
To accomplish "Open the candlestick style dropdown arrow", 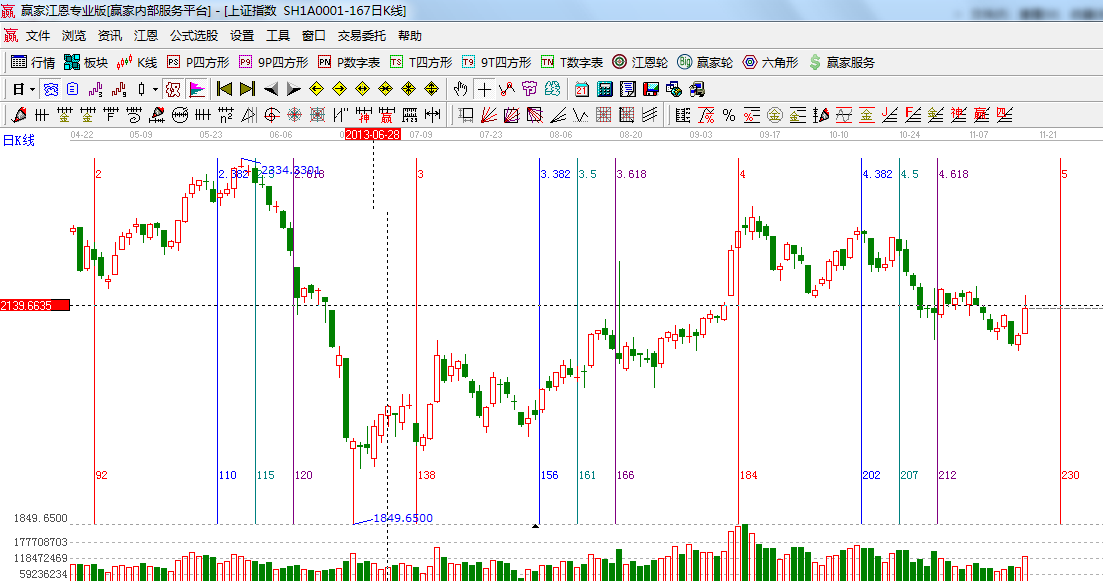I will [x=155, y=89].
